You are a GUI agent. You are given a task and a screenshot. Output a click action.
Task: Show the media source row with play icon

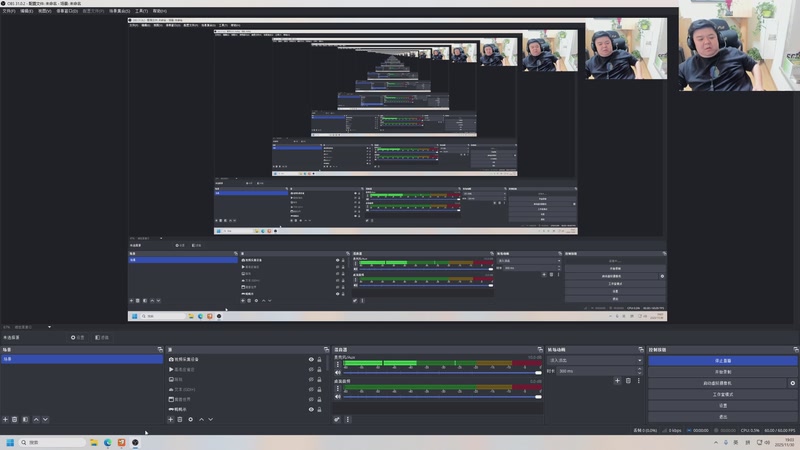(311, 369)
